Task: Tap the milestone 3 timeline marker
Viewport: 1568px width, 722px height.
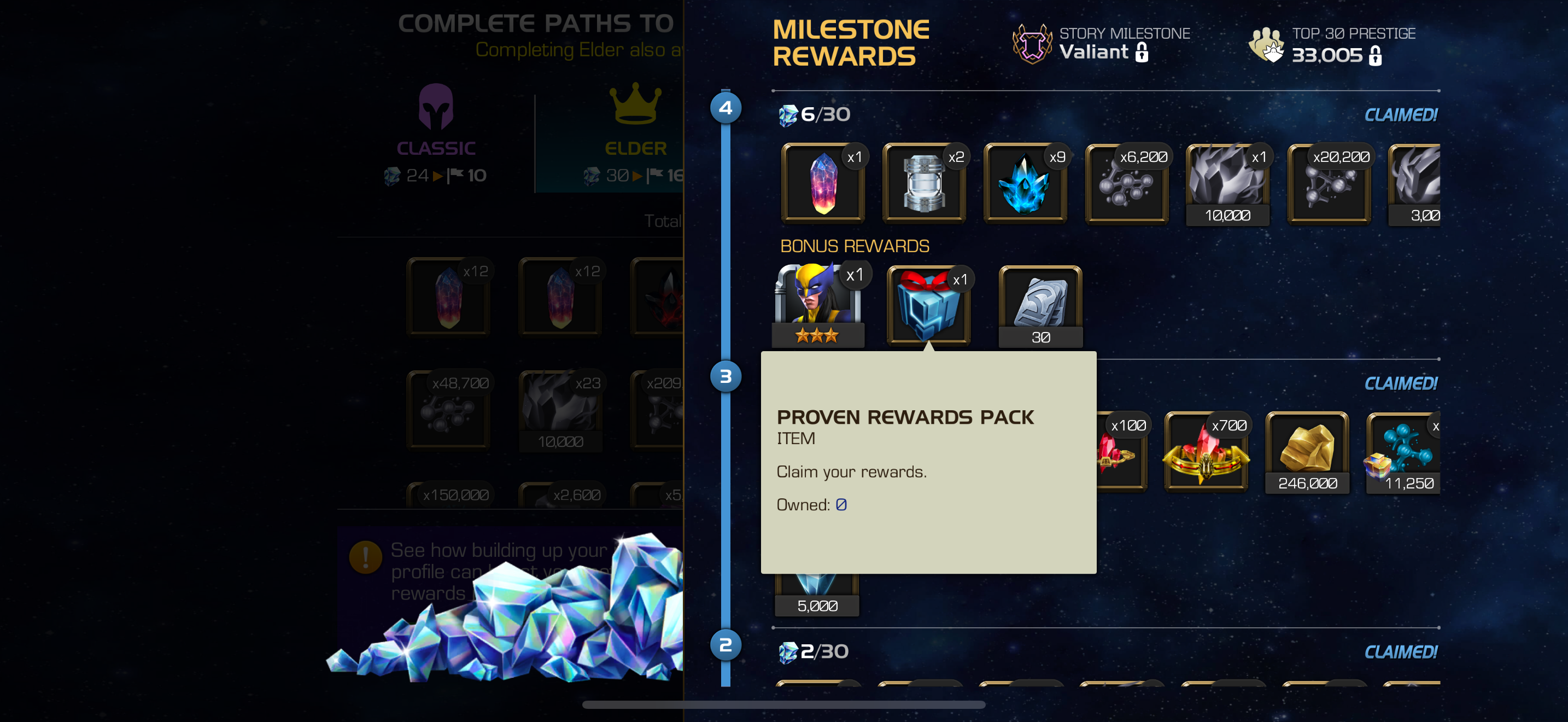Action: [725, 377]
